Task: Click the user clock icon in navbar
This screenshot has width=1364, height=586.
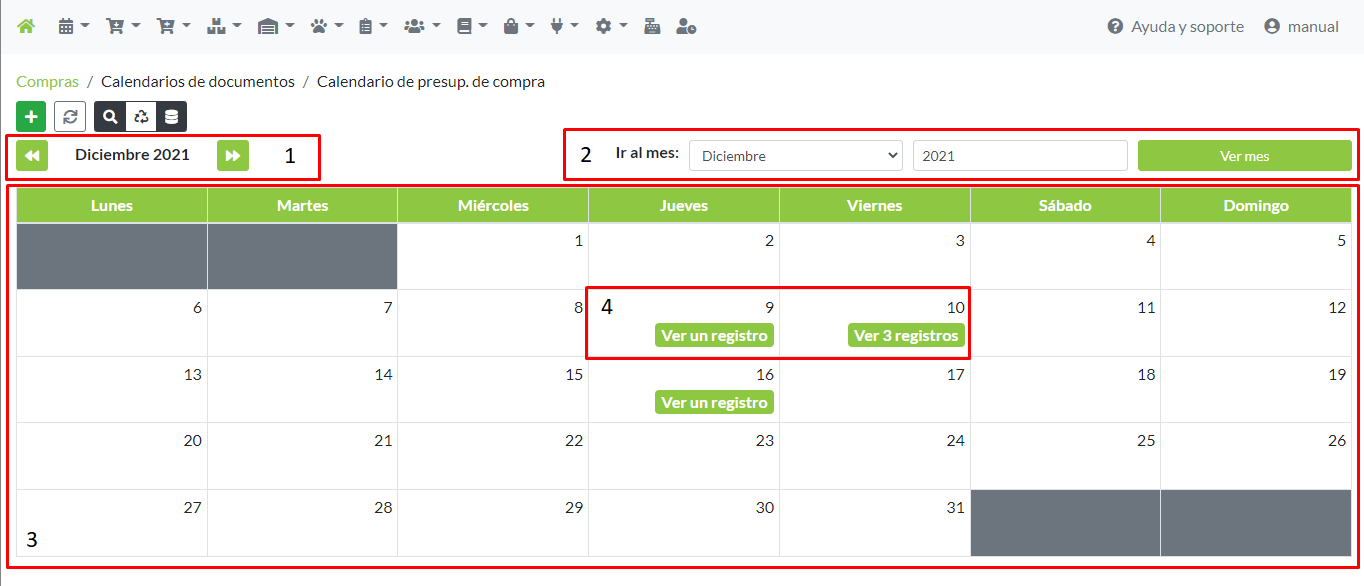Action: 686,27
